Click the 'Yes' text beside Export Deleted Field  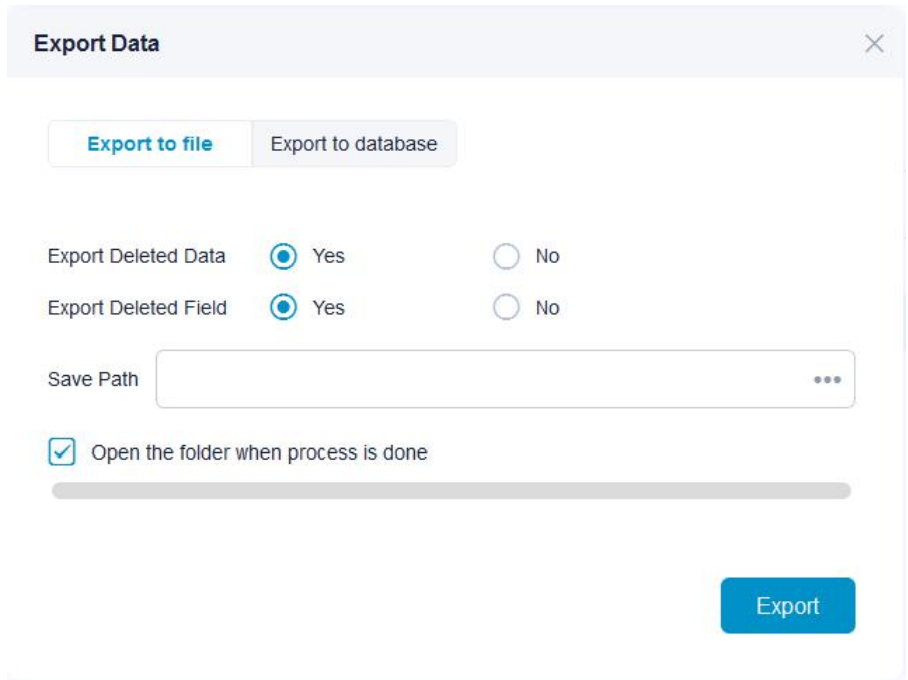(x=328, y=308)
